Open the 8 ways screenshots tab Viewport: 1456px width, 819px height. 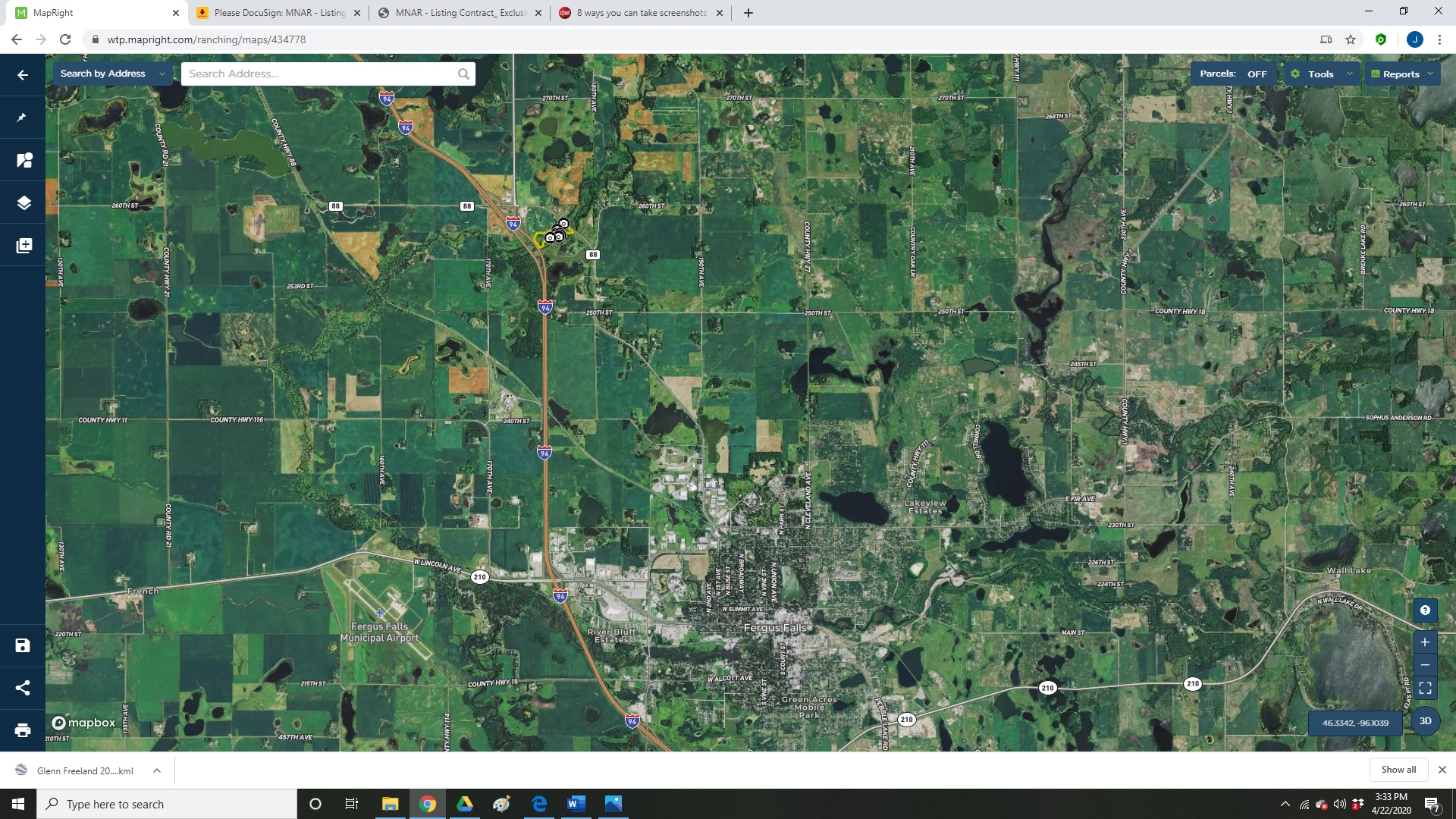point(641,13)
